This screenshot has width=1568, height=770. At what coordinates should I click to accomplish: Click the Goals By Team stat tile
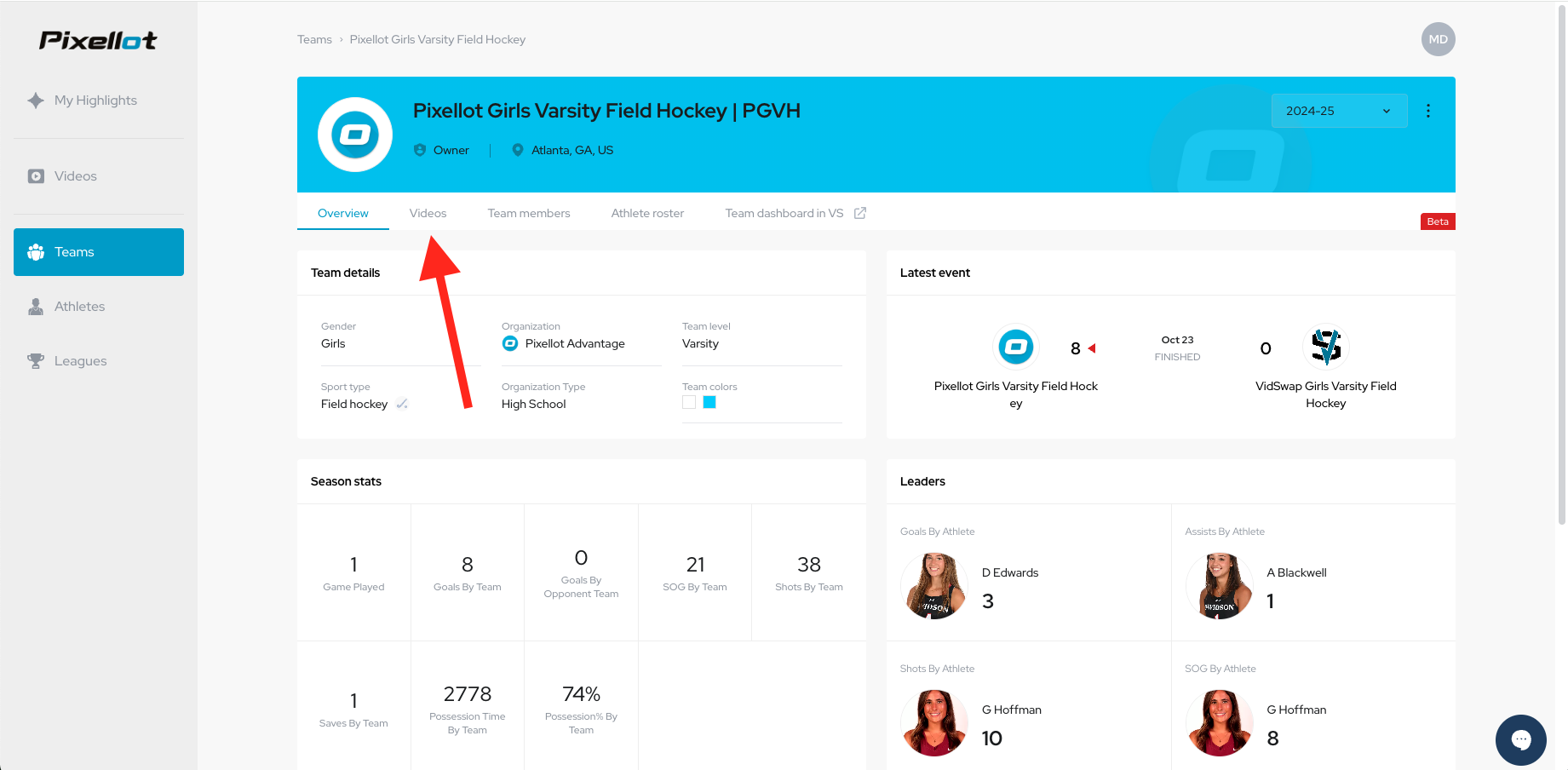tap(468, 572)
